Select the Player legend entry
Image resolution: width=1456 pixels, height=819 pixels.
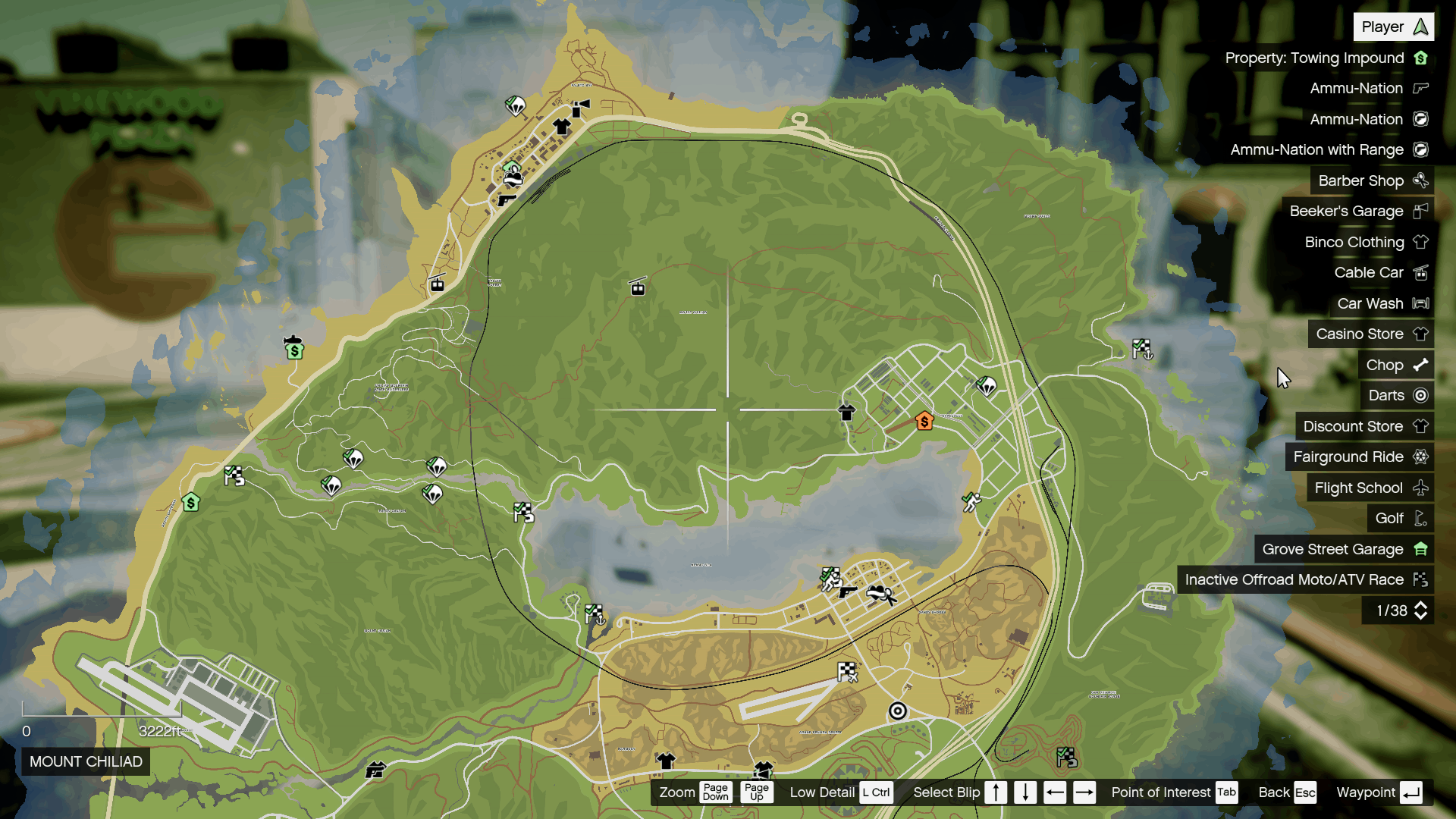pyautogui.click(x=1393, y=27)
